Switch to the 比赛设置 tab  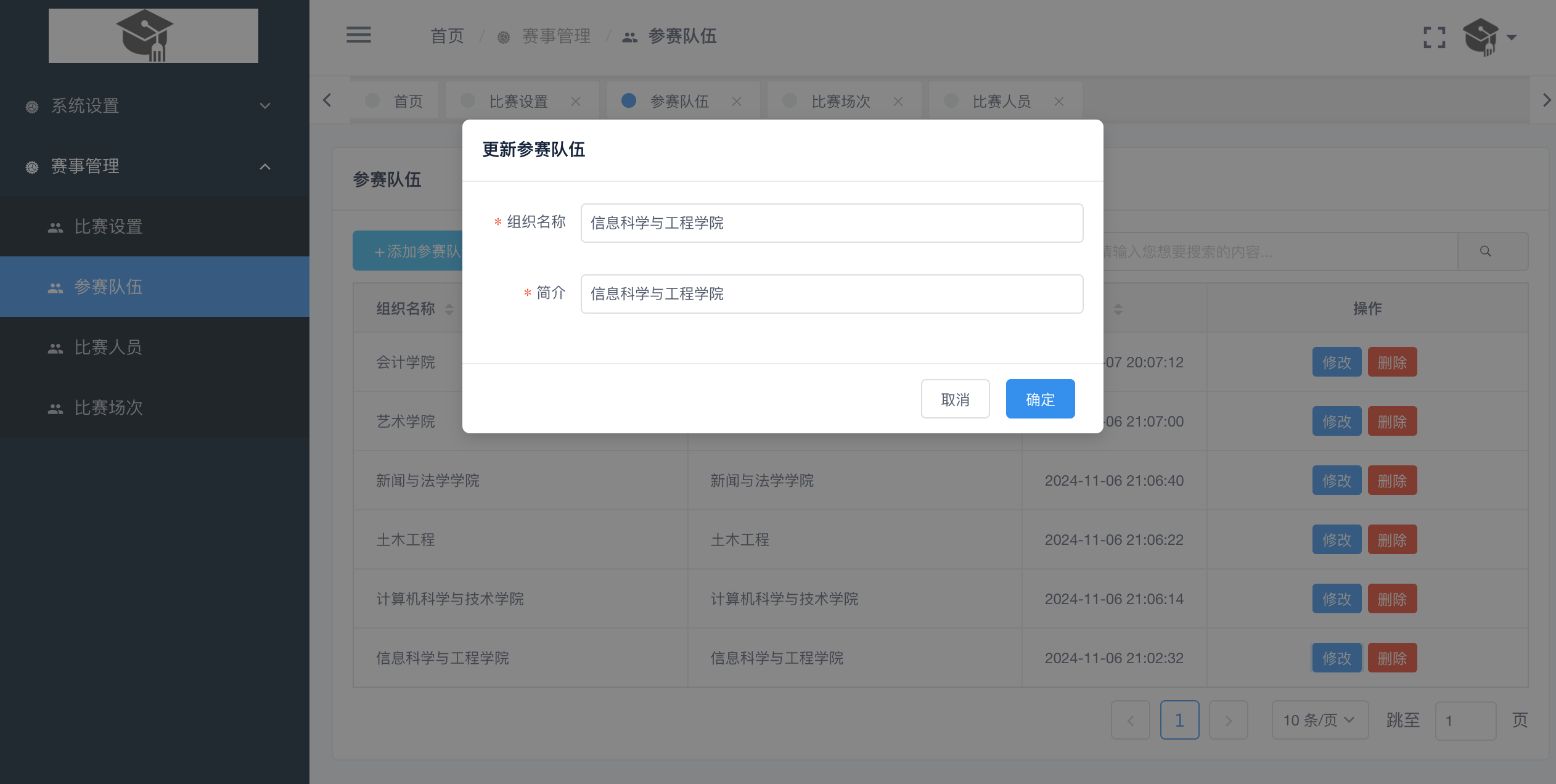(x=518, y=101)
